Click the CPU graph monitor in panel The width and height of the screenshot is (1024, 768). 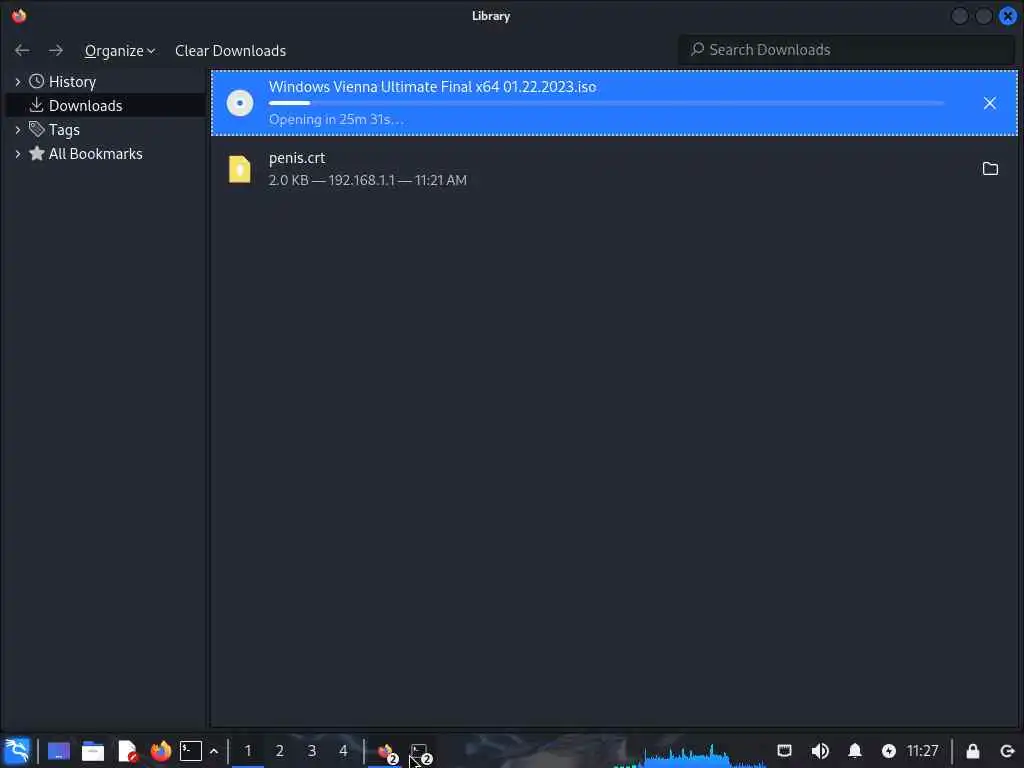(691, 754)
